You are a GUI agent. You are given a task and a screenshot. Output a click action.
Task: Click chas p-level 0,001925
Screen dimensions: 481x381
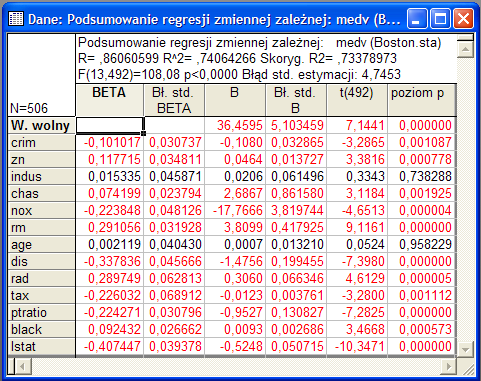tap(422, 194)
